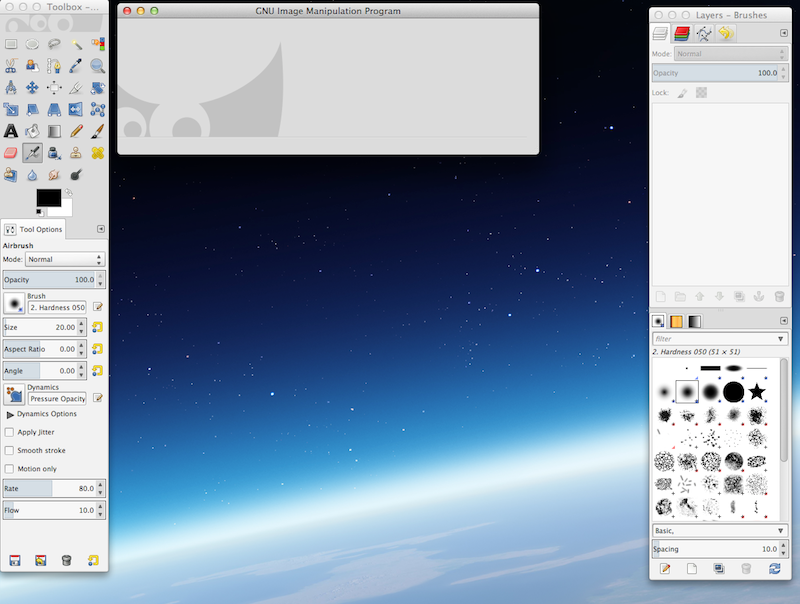Check the Motion only option
The height and width of the screenshot is (604, 800).
pyautogui.click(x=10, y=468)
